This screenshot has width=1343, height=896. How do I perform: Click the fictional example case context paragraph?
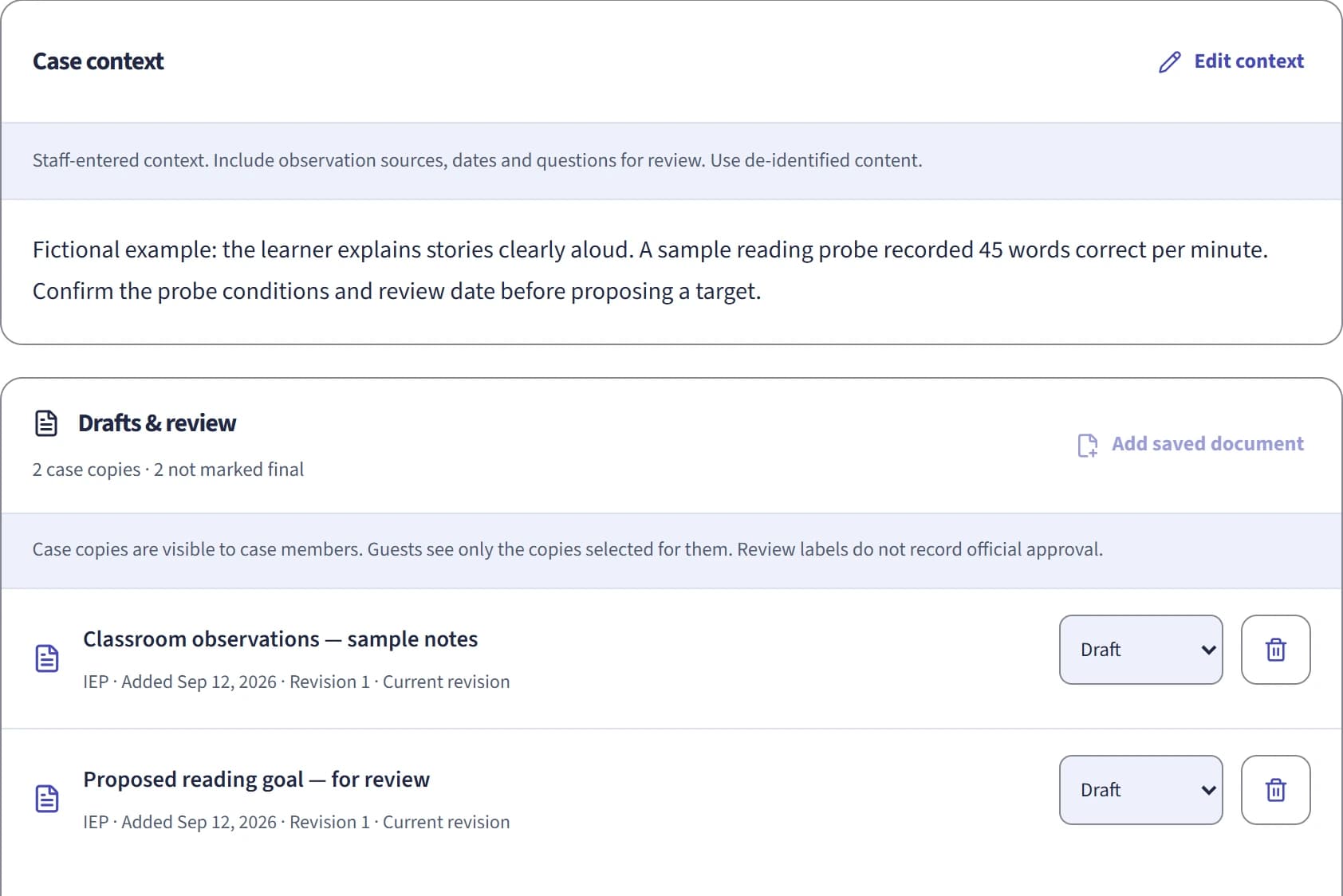(650, 270)
